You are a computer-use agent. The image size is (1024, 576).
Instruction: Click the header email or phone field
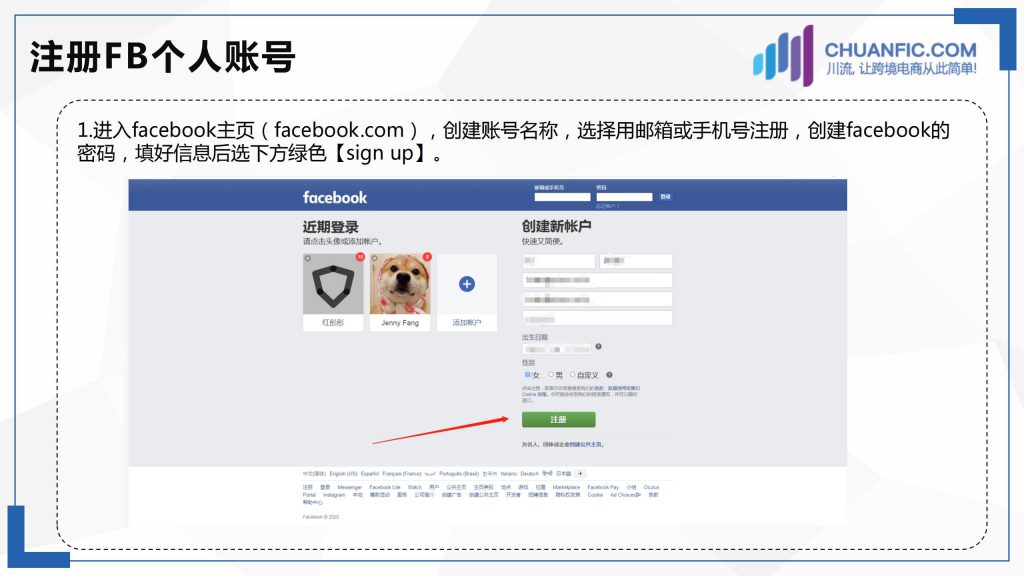(562, 197)
